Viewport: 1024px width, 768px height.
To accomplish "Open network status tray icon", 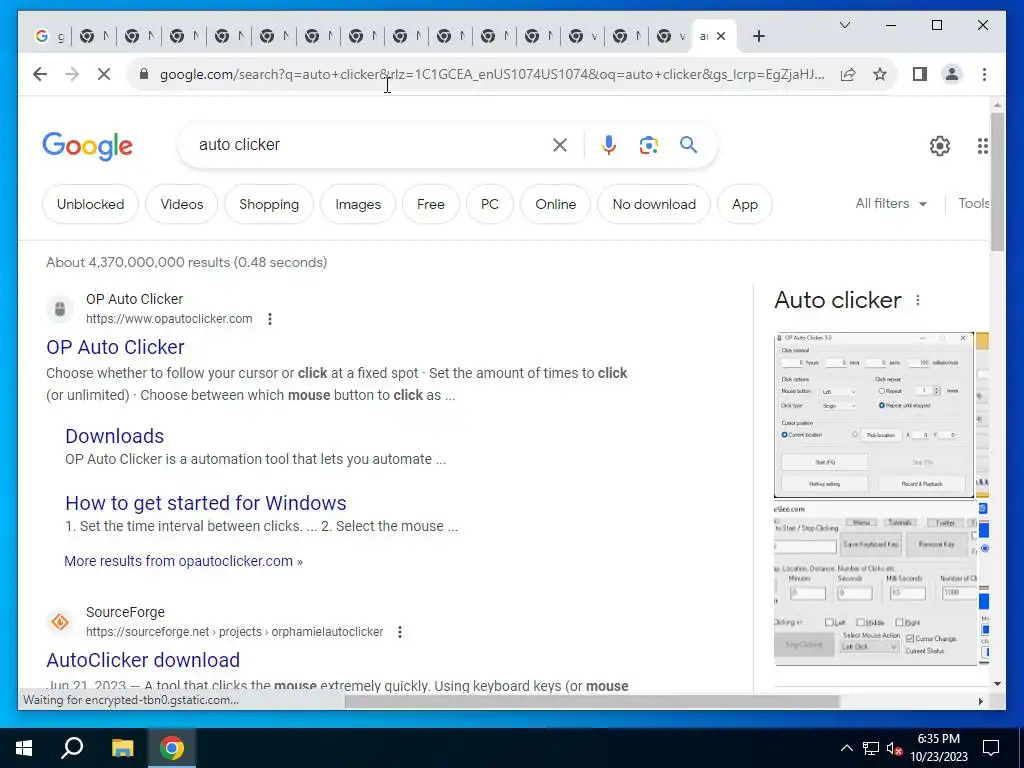I will pos(871,748).
